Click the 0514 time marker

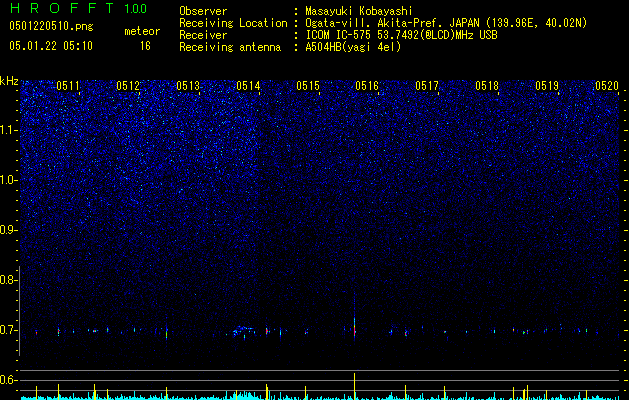pos(248,86)
